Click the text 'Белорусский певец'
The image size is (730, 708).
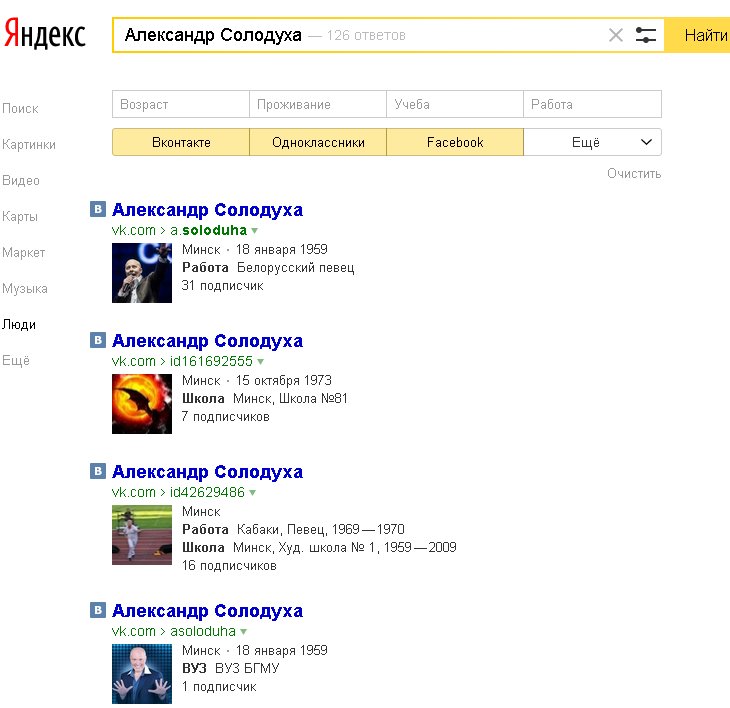pyautogui.click(x=296, y=268)
